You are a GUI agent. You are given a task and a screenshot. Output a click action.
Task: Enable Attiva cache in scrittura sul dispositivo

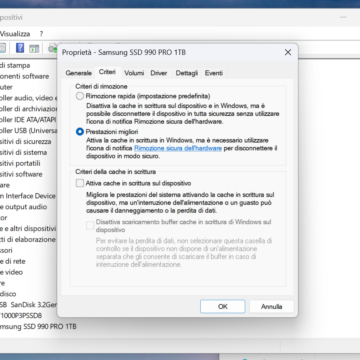80,183
